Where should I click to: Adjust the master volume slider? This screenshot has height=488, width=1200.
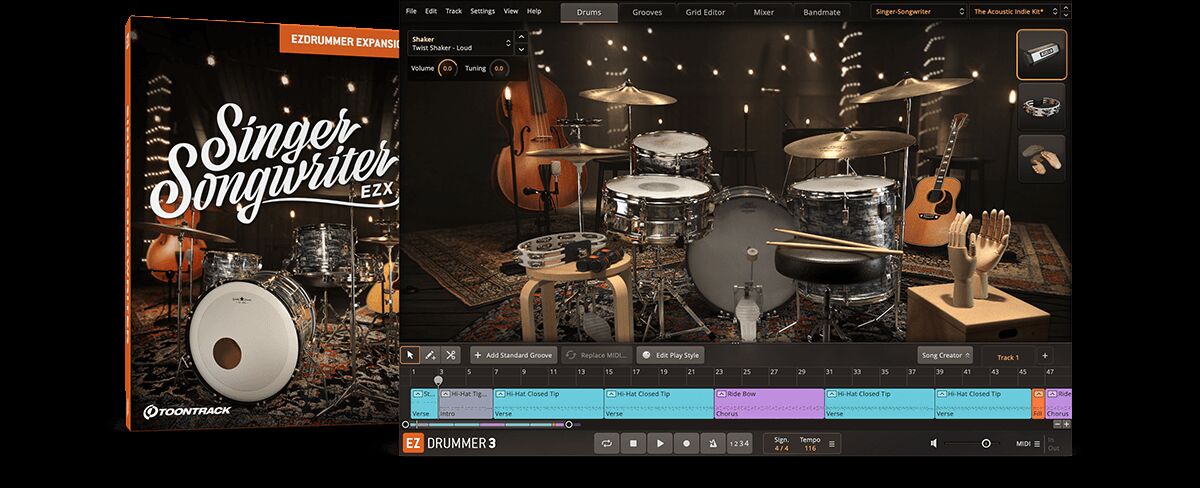click(985, 443)
